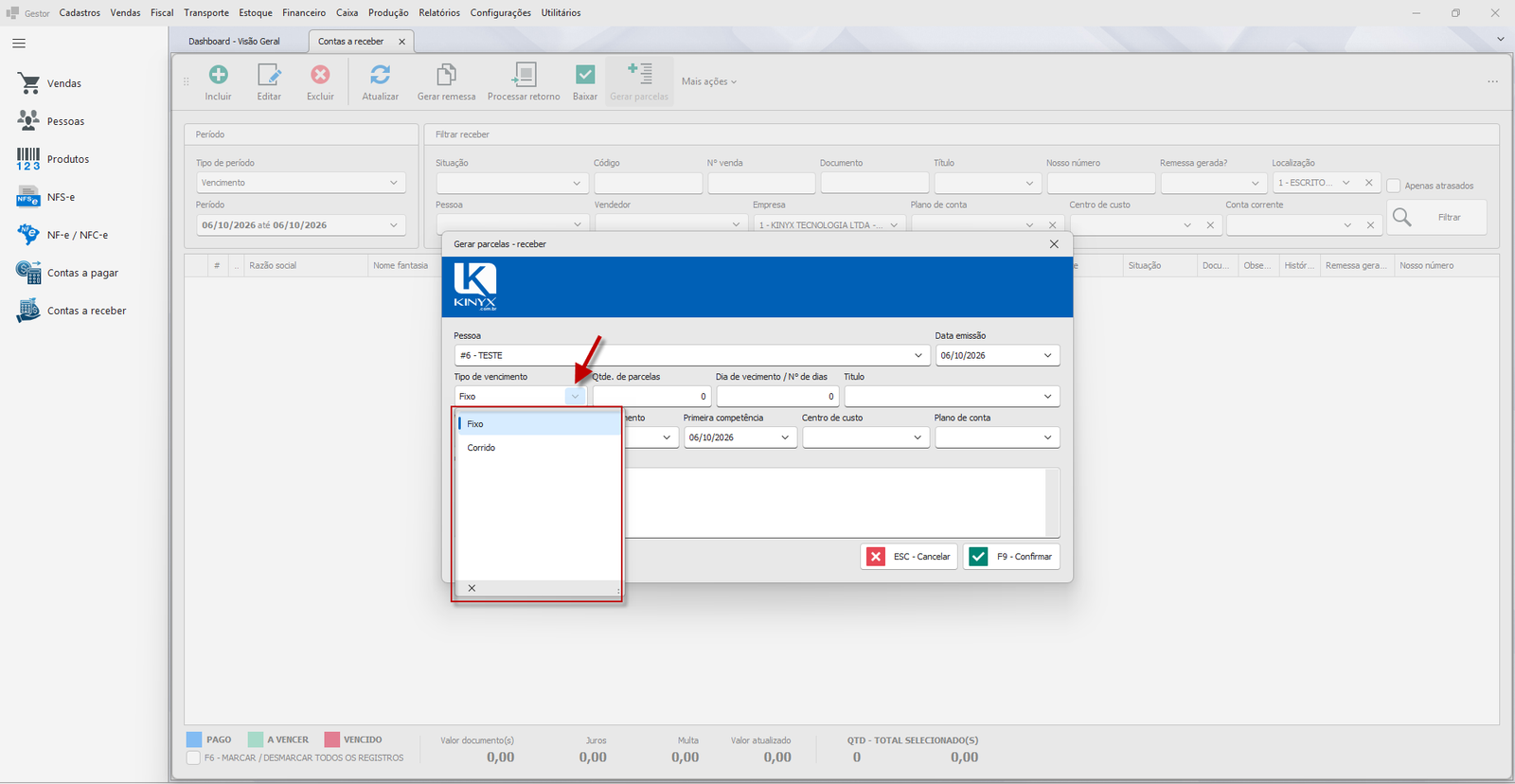Image resolution: width=1515 pixels, height=784 pixels.
Task: Open the Relatórios menu
Action: click(x=439, y=13)
